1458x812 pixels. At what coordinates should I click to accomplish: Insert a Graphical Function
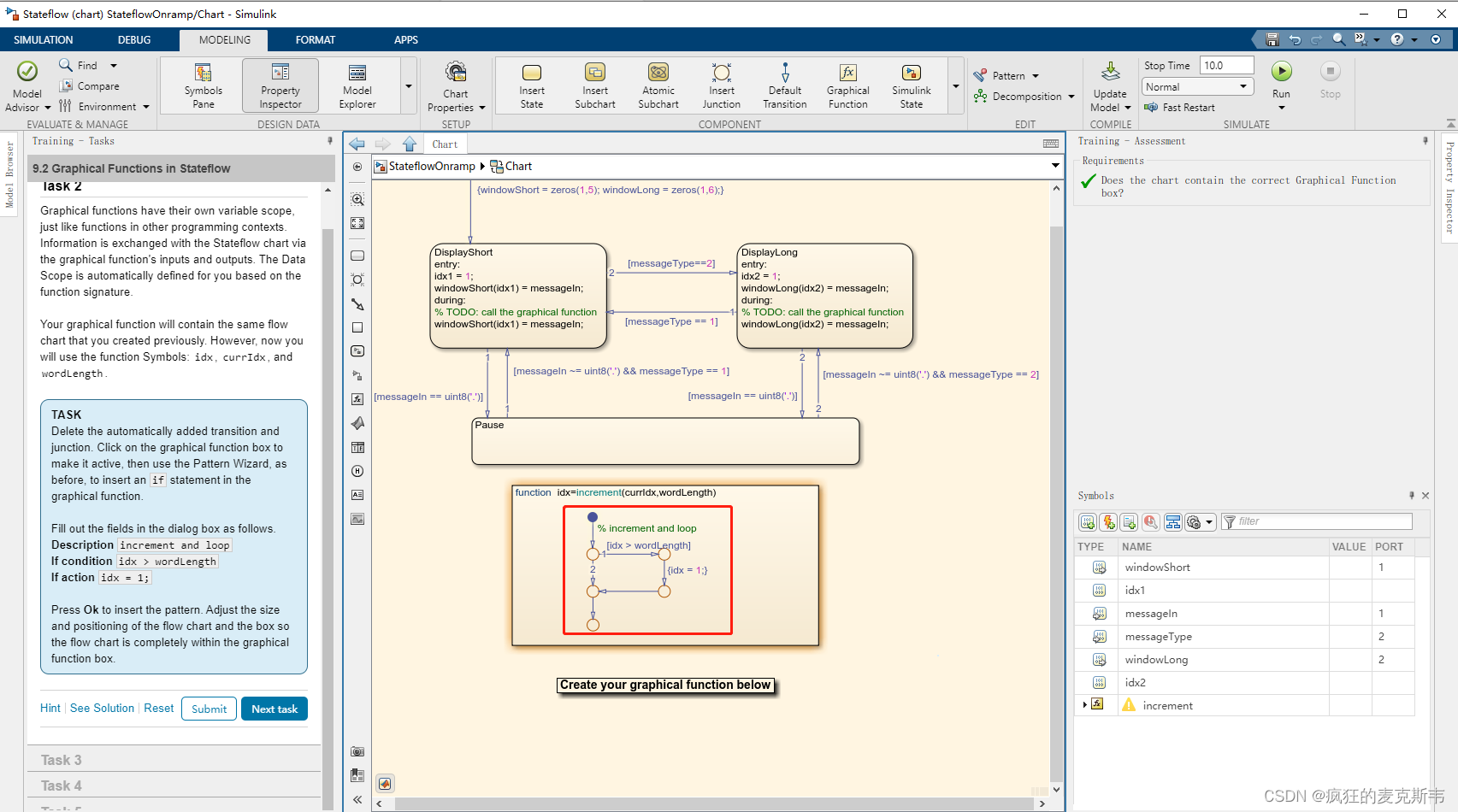click(847, 83)
